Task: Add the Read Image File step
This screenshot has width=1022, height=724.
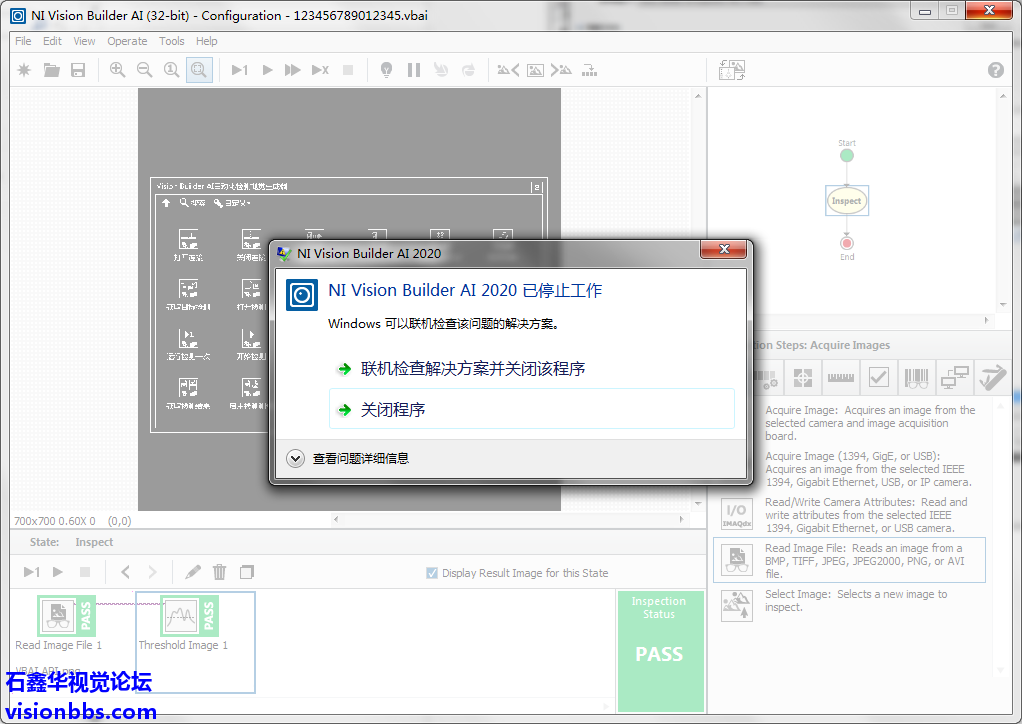Action: pyautogui.click(x=849, y=560)
